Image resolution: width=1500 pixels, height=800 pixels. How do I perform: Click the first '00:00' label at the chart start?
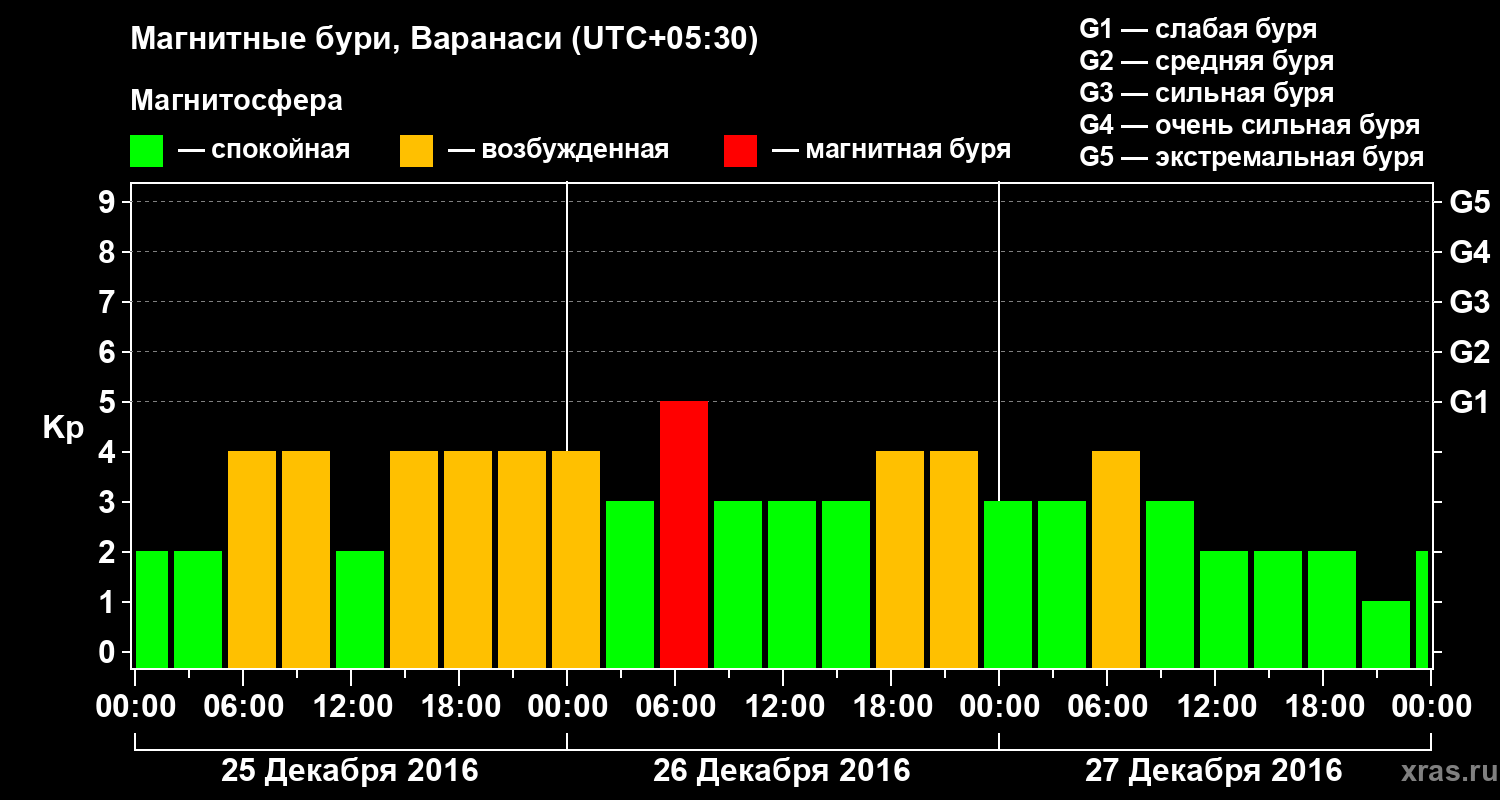[x=135, y=706]
